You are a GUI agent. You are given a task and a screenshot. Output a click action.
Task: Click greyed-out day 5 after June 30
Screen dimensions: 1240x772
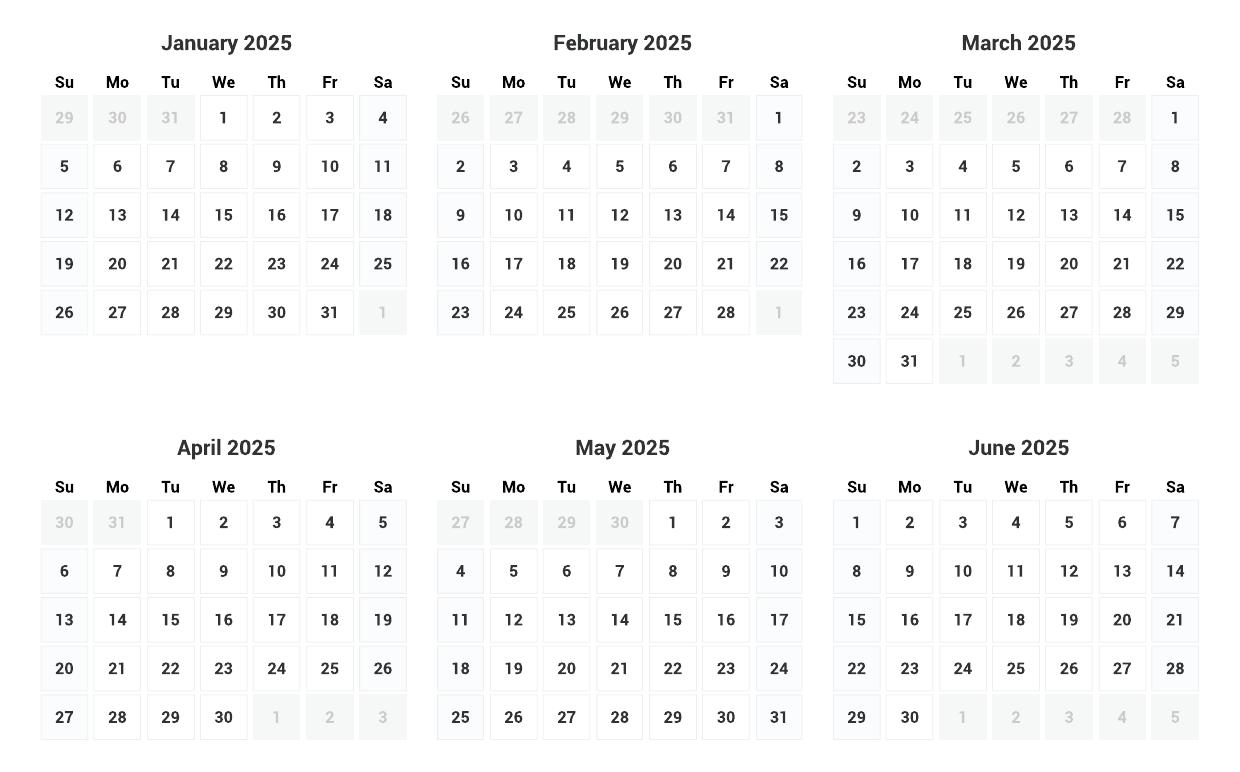pyautogui.click(x=1175, y=717)
